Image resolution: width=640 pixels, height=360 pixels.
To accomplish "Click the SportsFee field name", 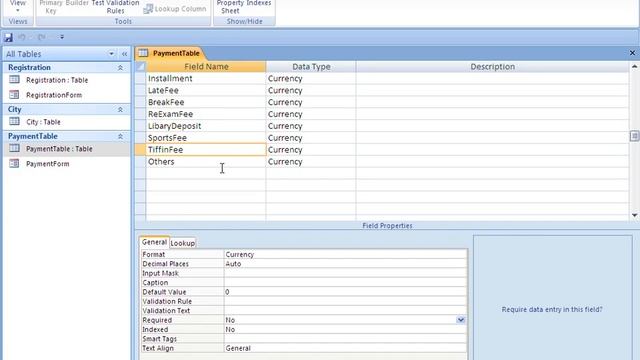I will pyautogui.click(x=167, y=138).
